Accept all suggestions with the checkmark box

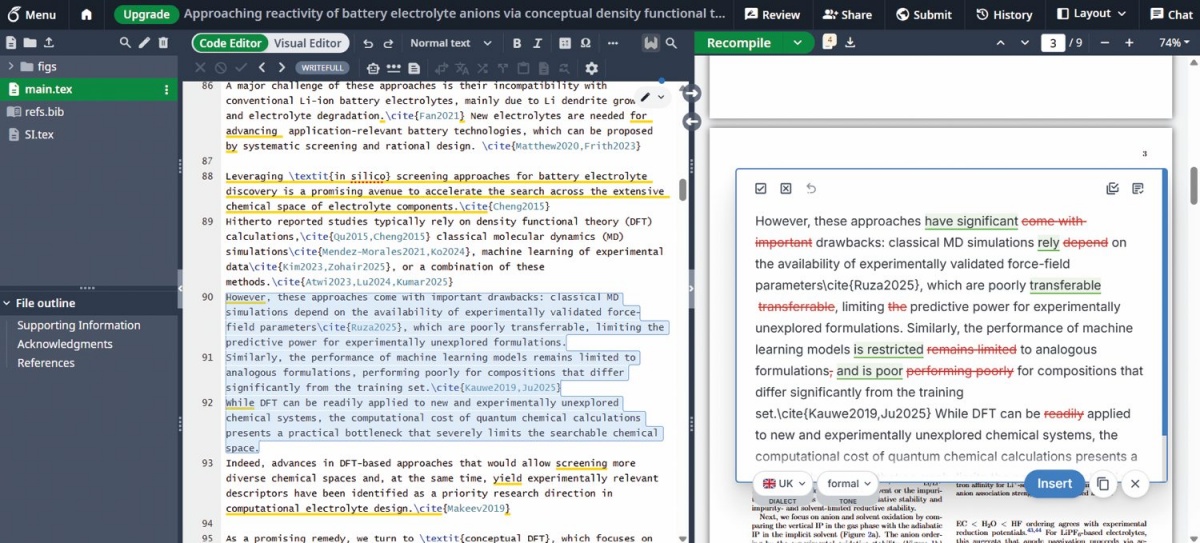(760, 188)
